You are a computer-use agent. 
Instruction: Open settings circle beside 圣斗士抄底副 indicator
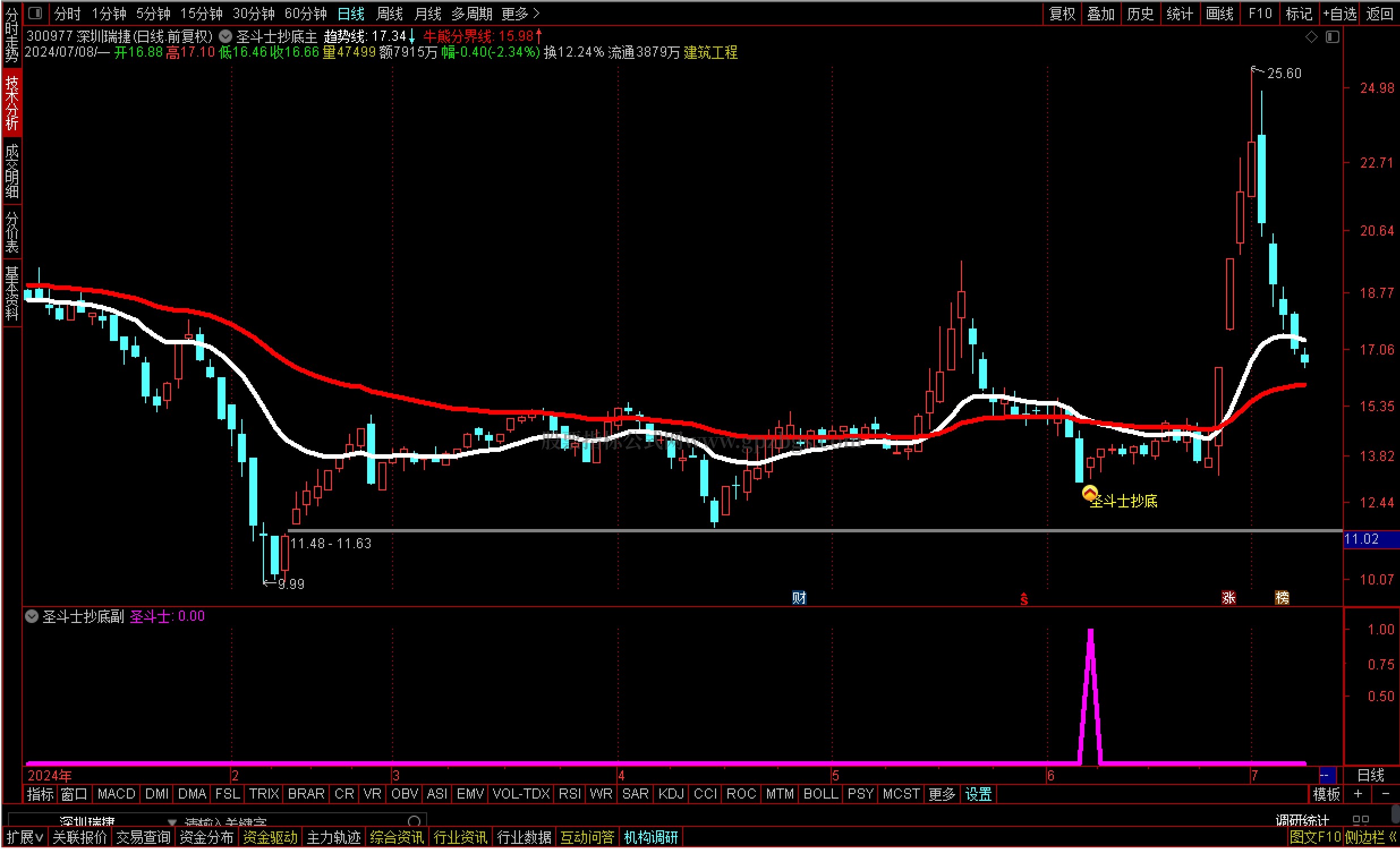(32, 616)
